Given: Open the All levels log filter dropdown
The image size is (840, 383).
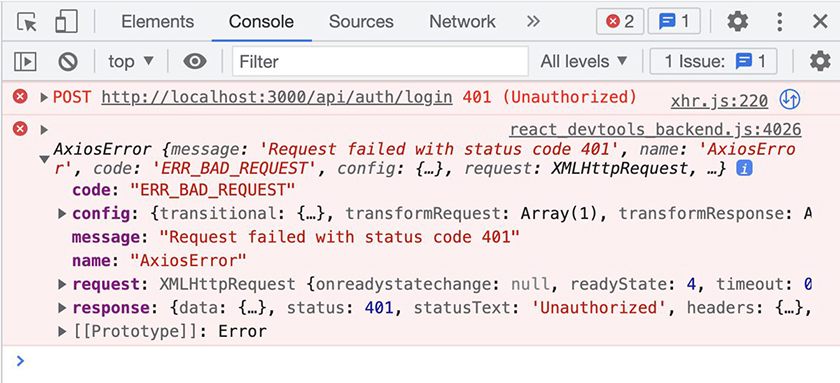Looking at the screenshot, I should (x=584, y=62).
